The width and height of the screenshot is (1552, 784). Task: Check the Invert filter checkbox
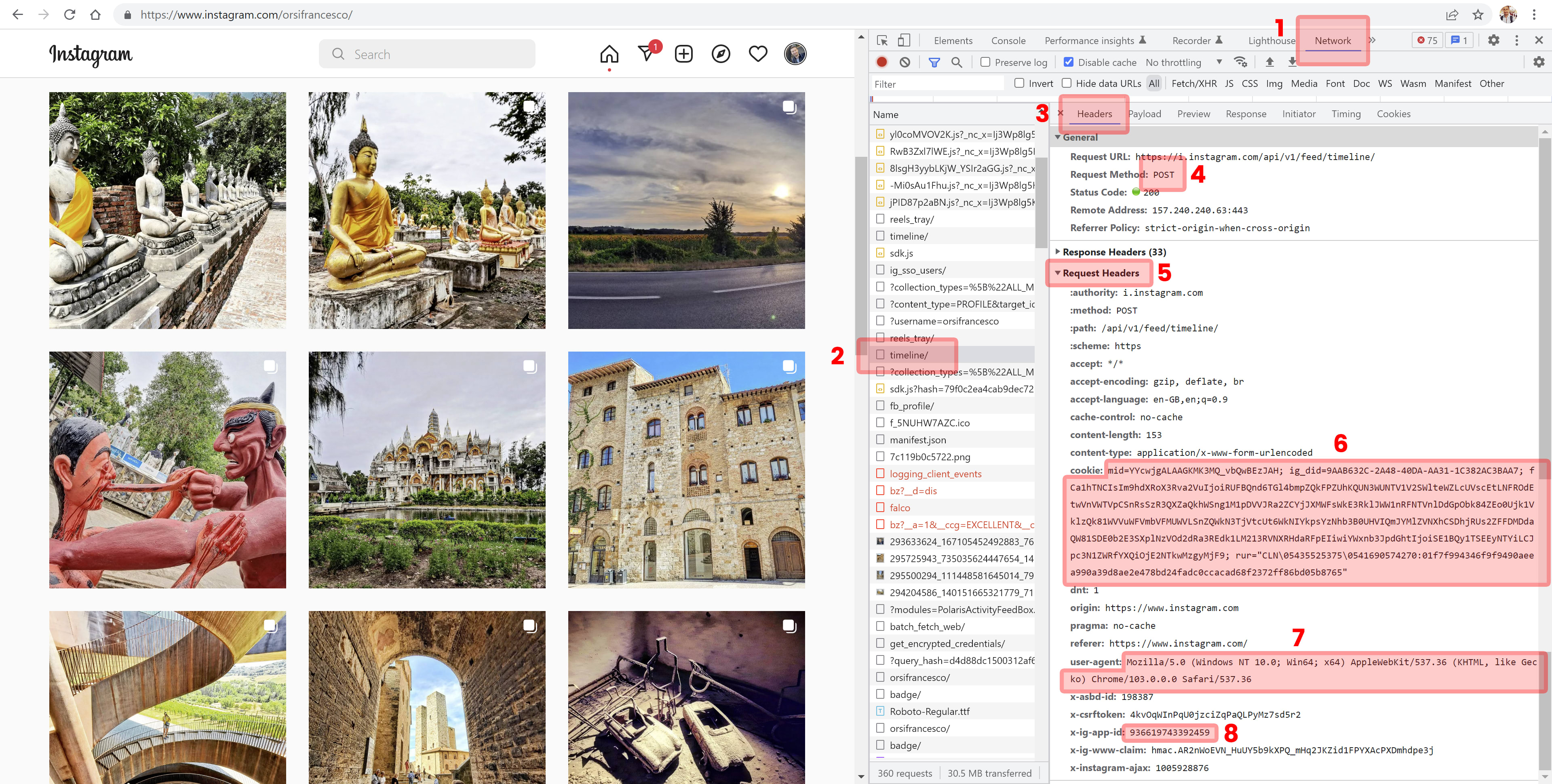click(x=1019, y=83)
